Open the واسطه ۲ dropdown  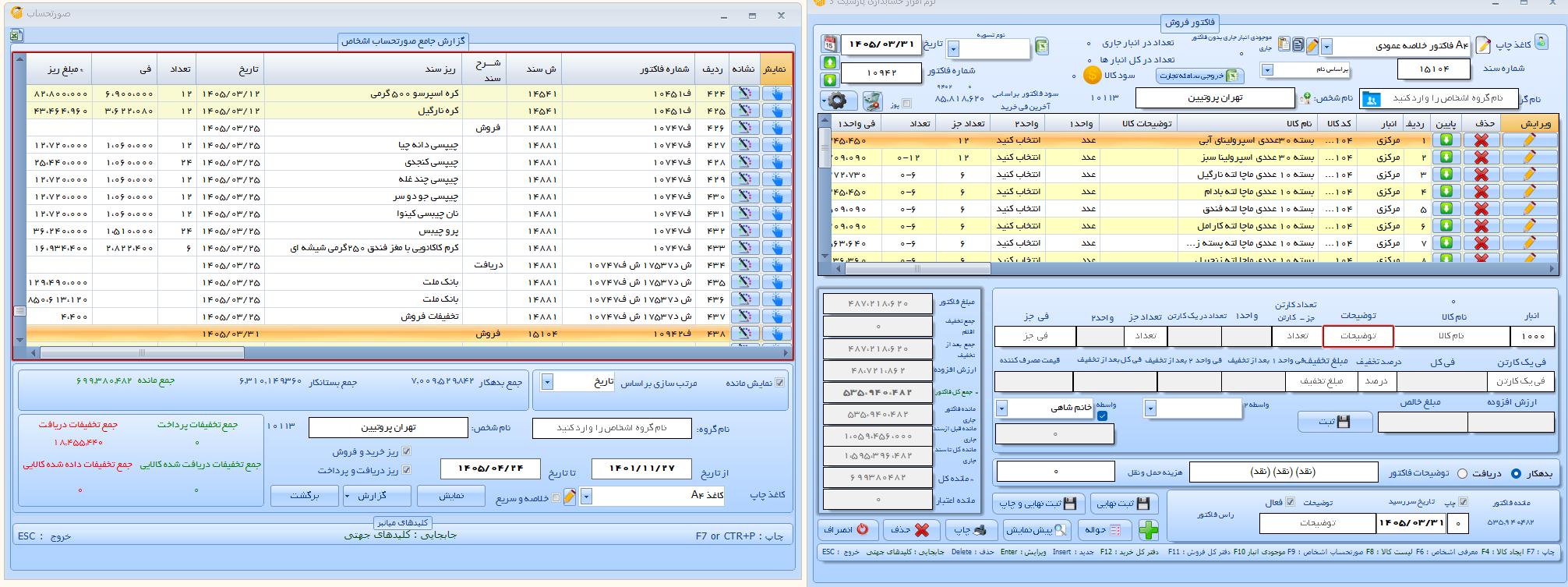(1150, 408)
